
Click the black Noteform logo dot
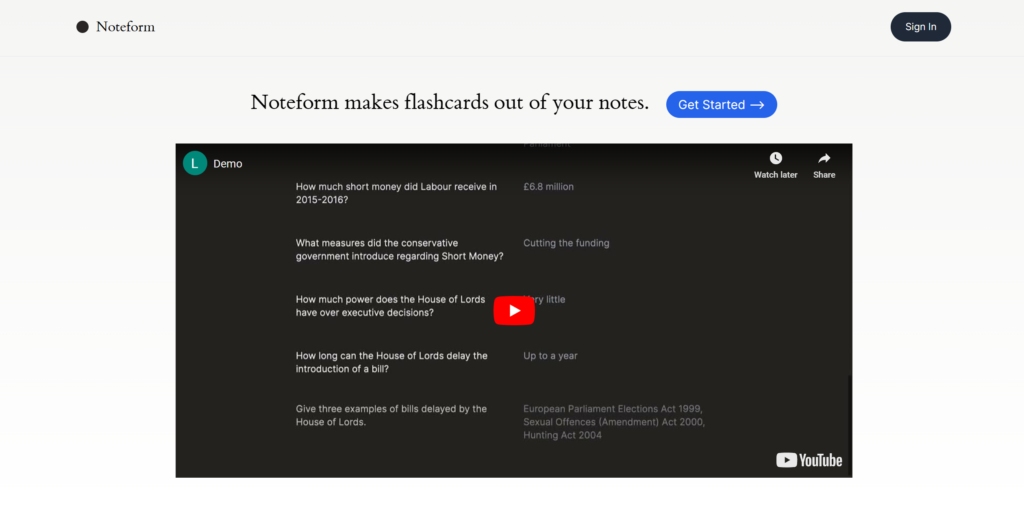tap(82, 27)
